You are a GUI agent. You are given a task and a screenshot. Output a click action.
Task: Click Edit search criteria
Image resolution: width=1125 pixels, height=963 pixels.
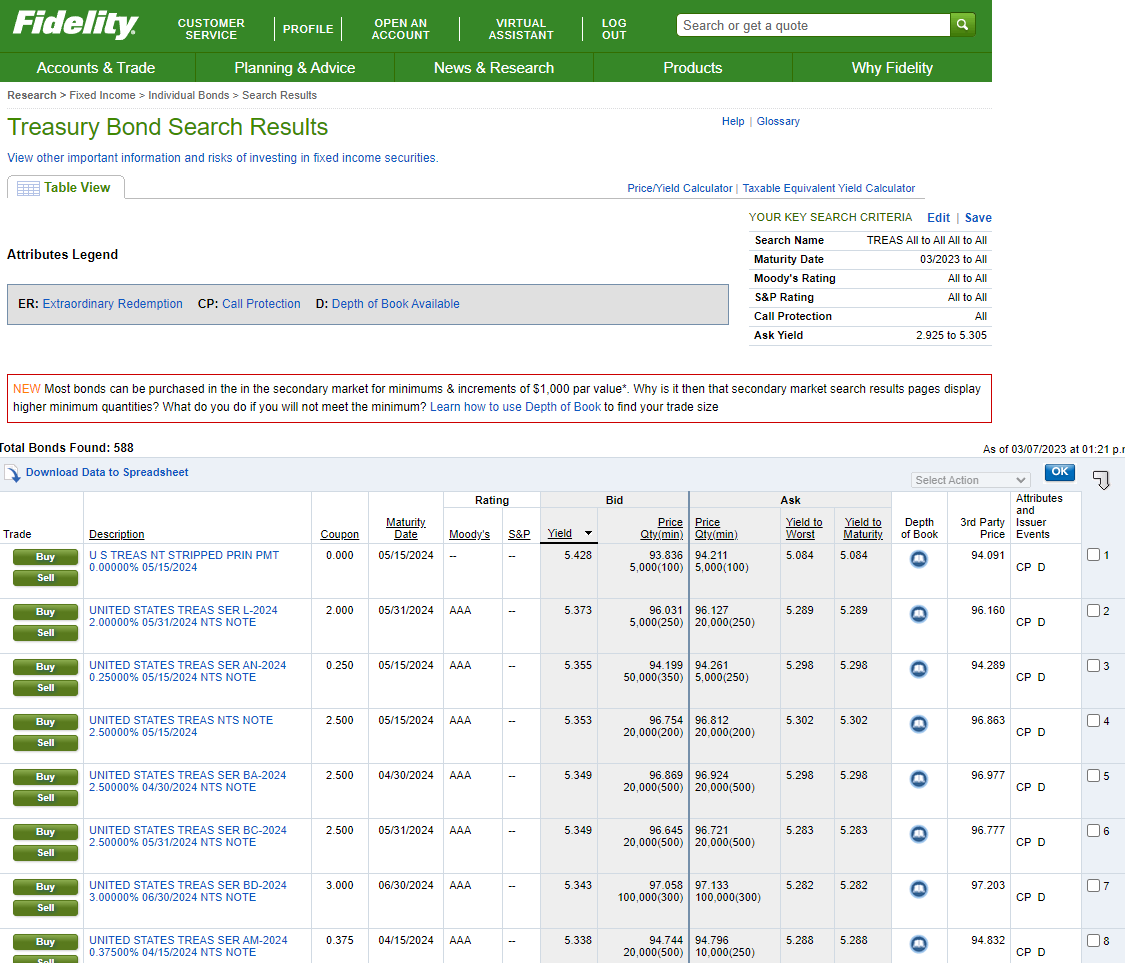point(938,217)
